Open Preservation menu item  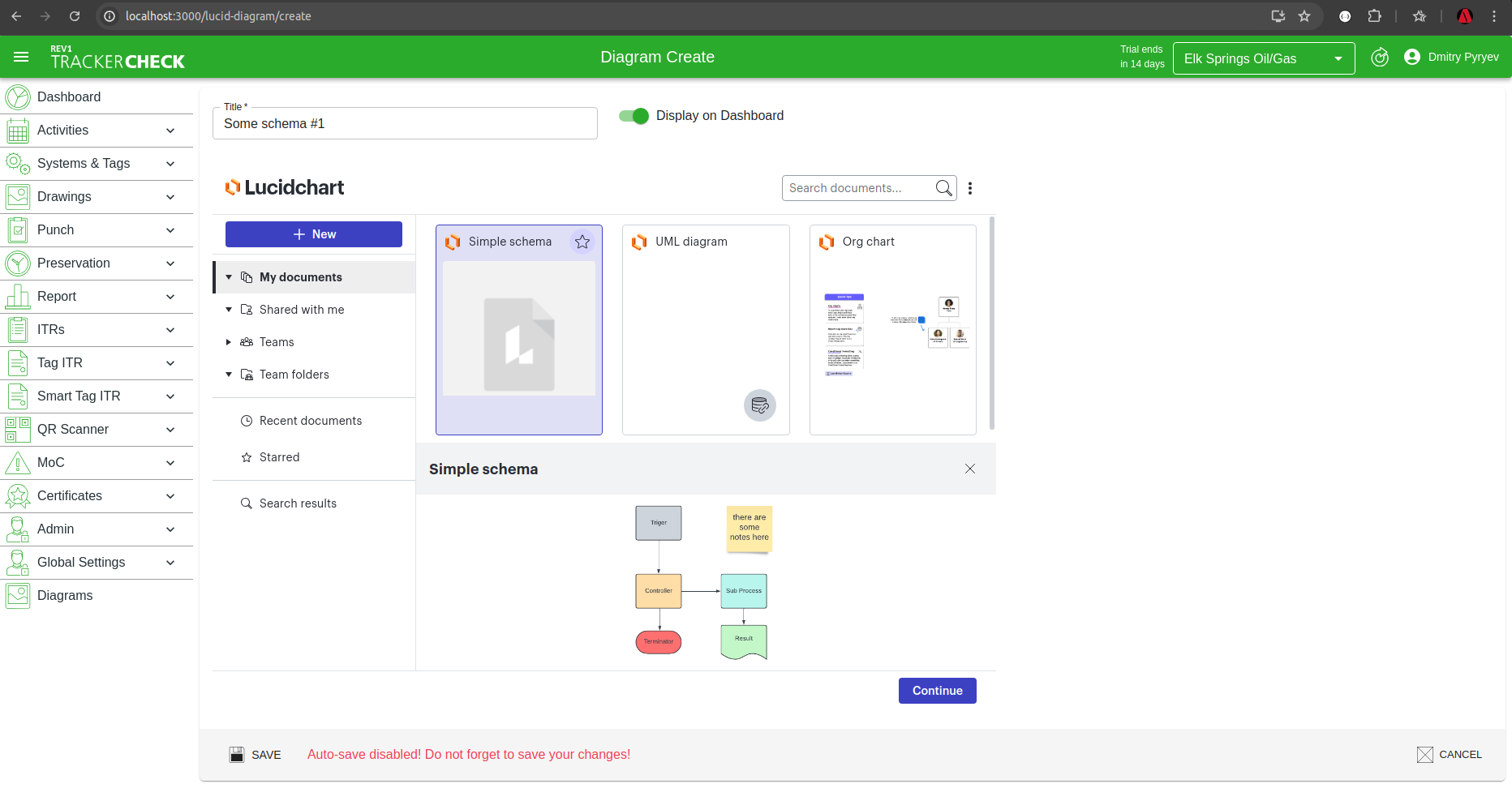tap(74, 263)
